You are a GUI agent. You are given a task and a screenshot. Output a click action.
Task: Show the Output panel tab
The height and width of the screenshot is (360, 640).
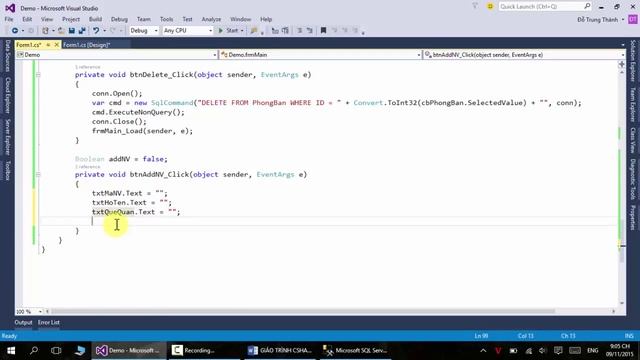click(23, 322)
